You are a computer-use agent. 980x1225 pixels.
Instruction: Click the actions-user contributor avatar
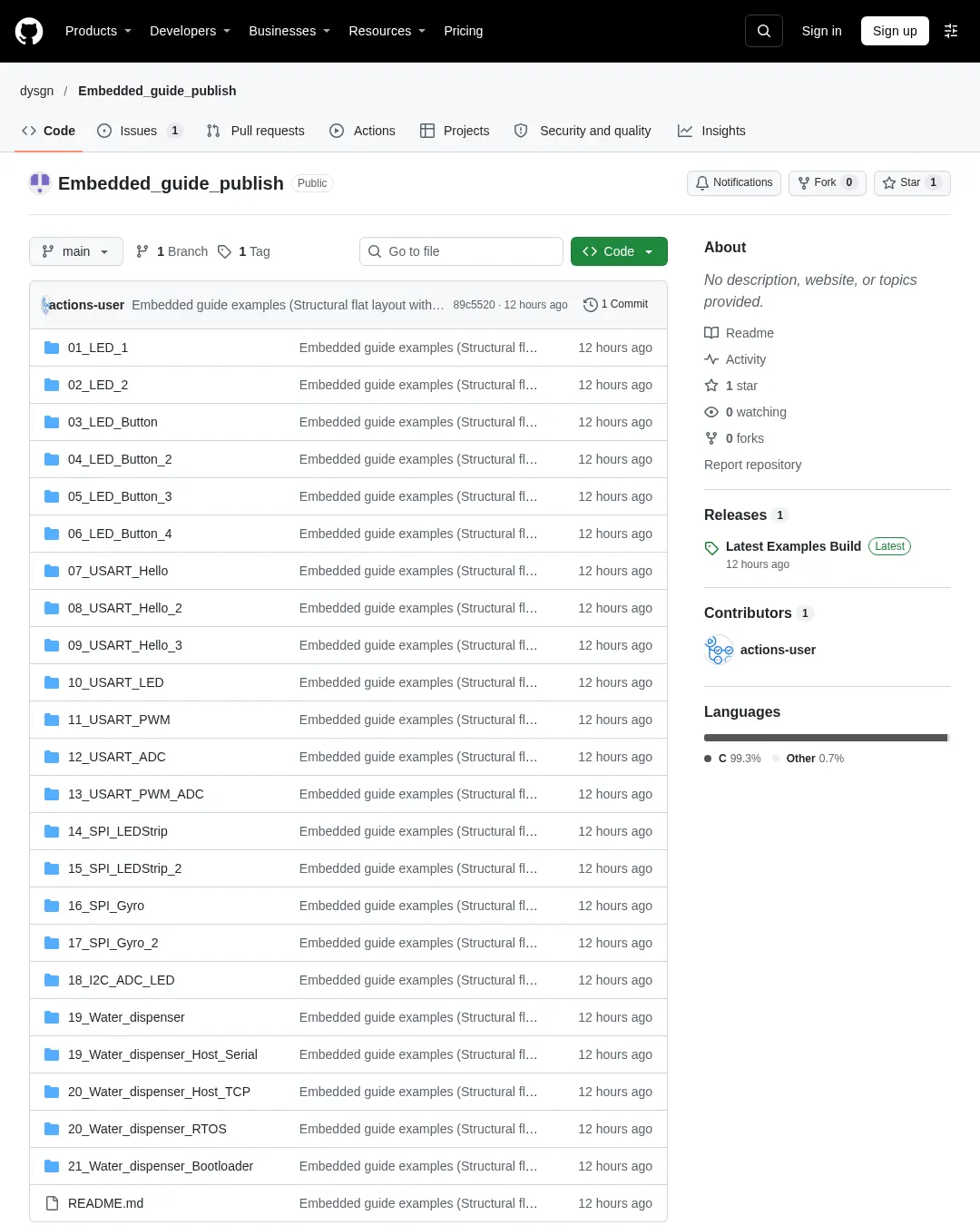720,650
